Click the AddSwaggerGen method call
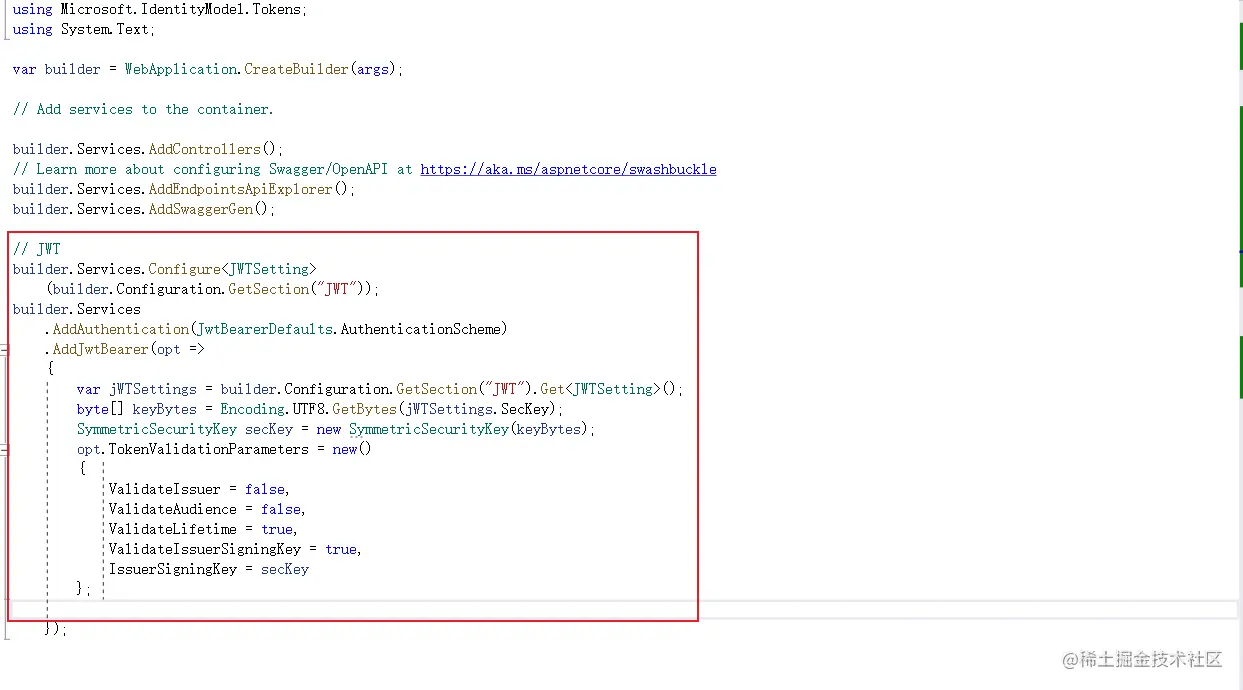The width and height of the screenshot is (1243, 690). click(x=200, y=209)
